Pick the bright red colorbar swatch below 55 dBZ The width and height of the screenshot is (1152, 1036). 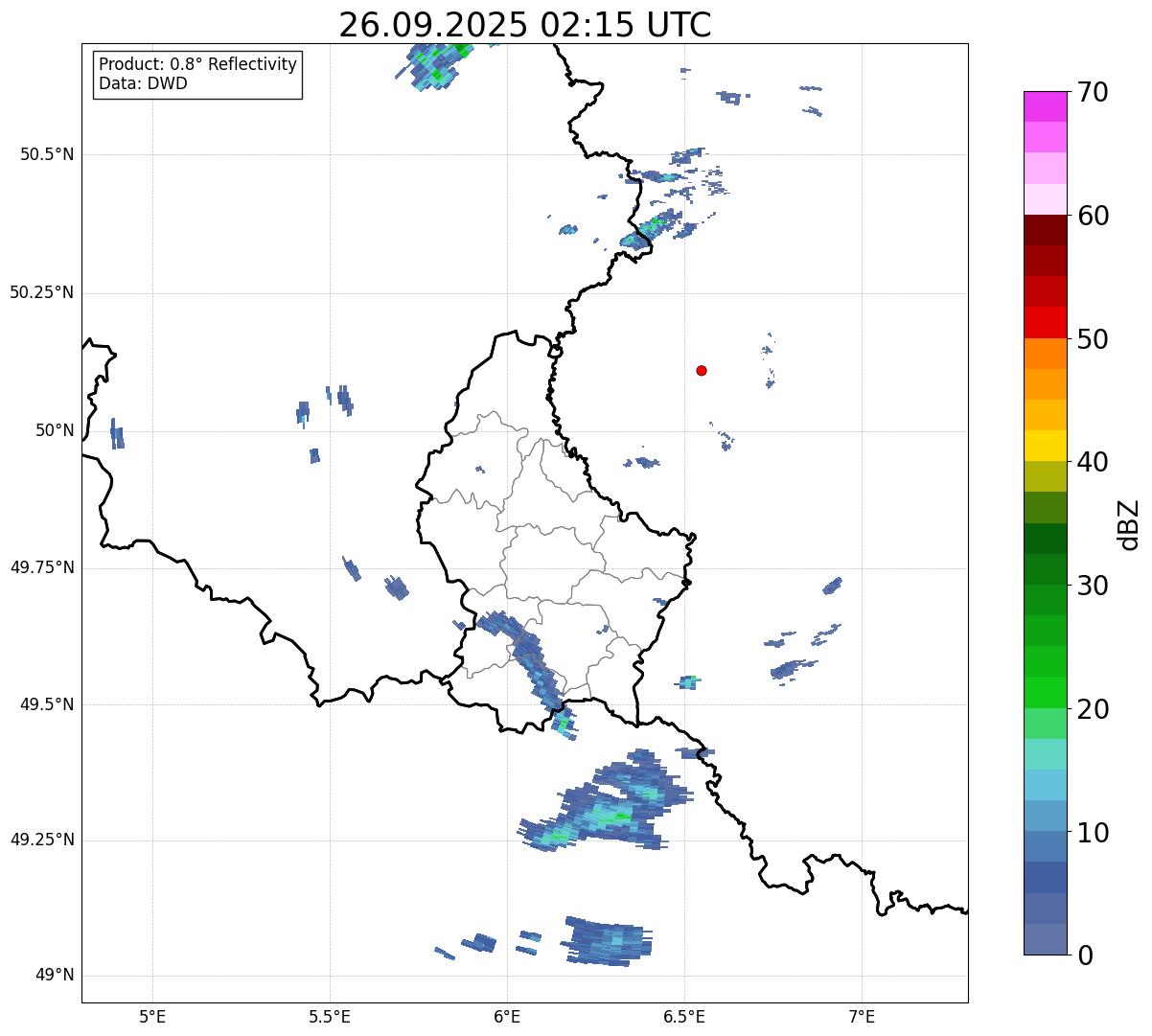point(1045,323)
